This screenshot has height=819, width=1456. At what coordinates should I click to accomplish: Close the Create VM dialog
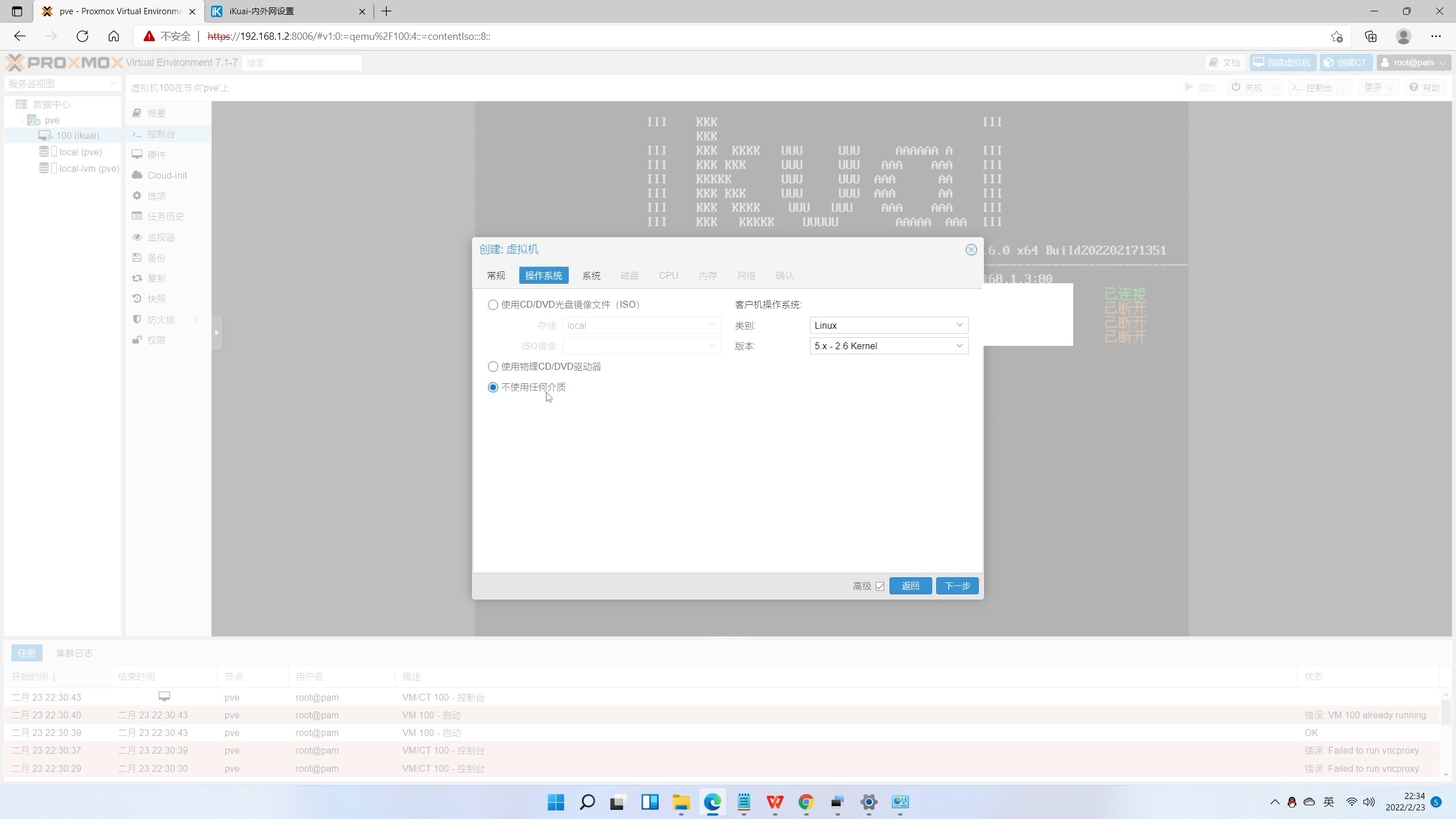click(971, 250)
